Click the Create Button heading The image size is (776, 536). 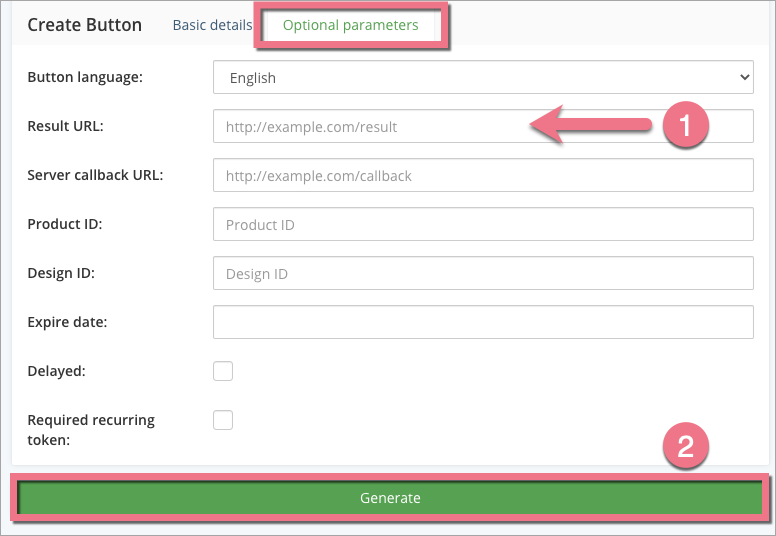point(85,25)
